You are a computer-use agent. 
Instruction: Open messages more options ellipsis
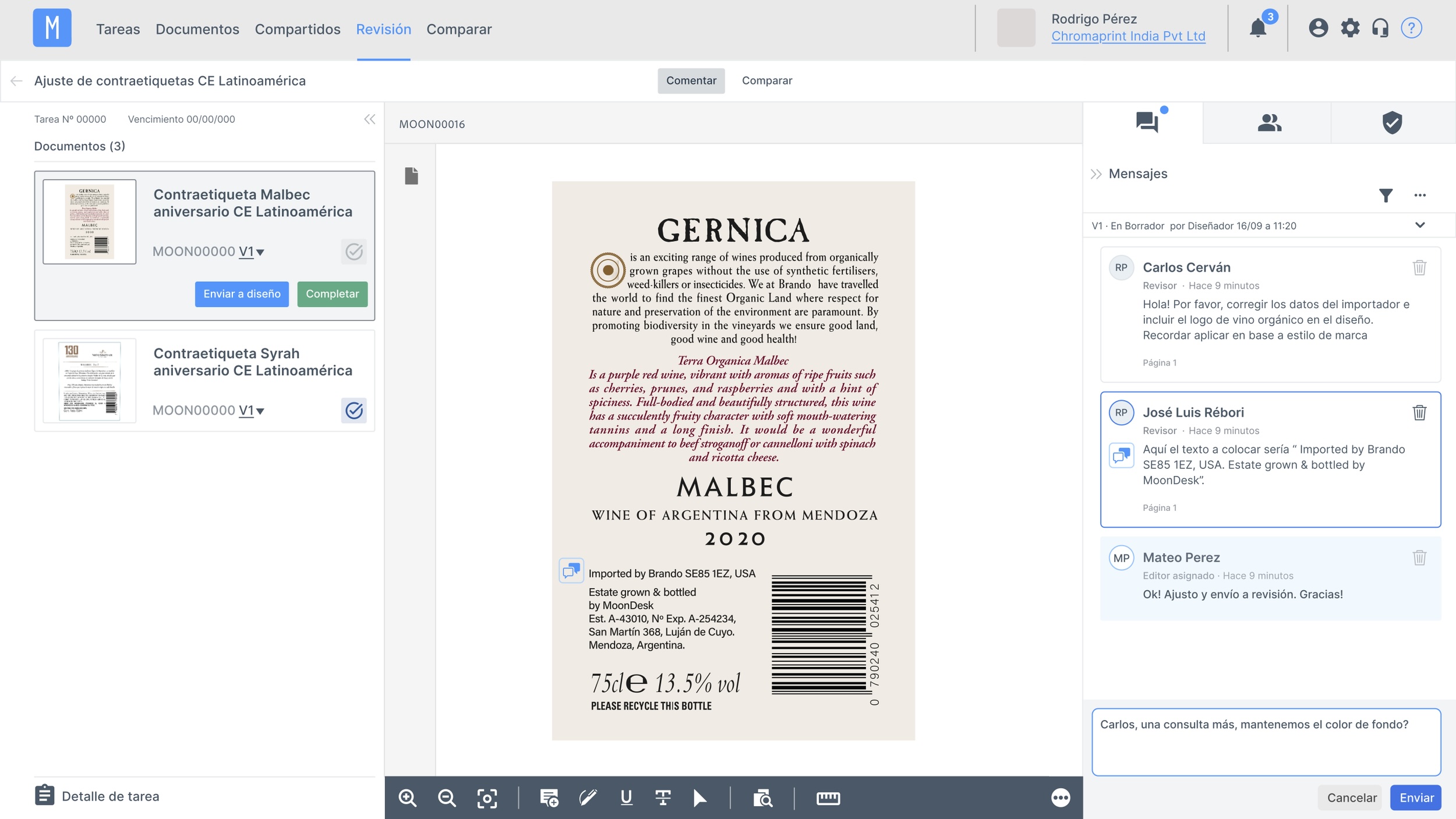[1420, 196]
